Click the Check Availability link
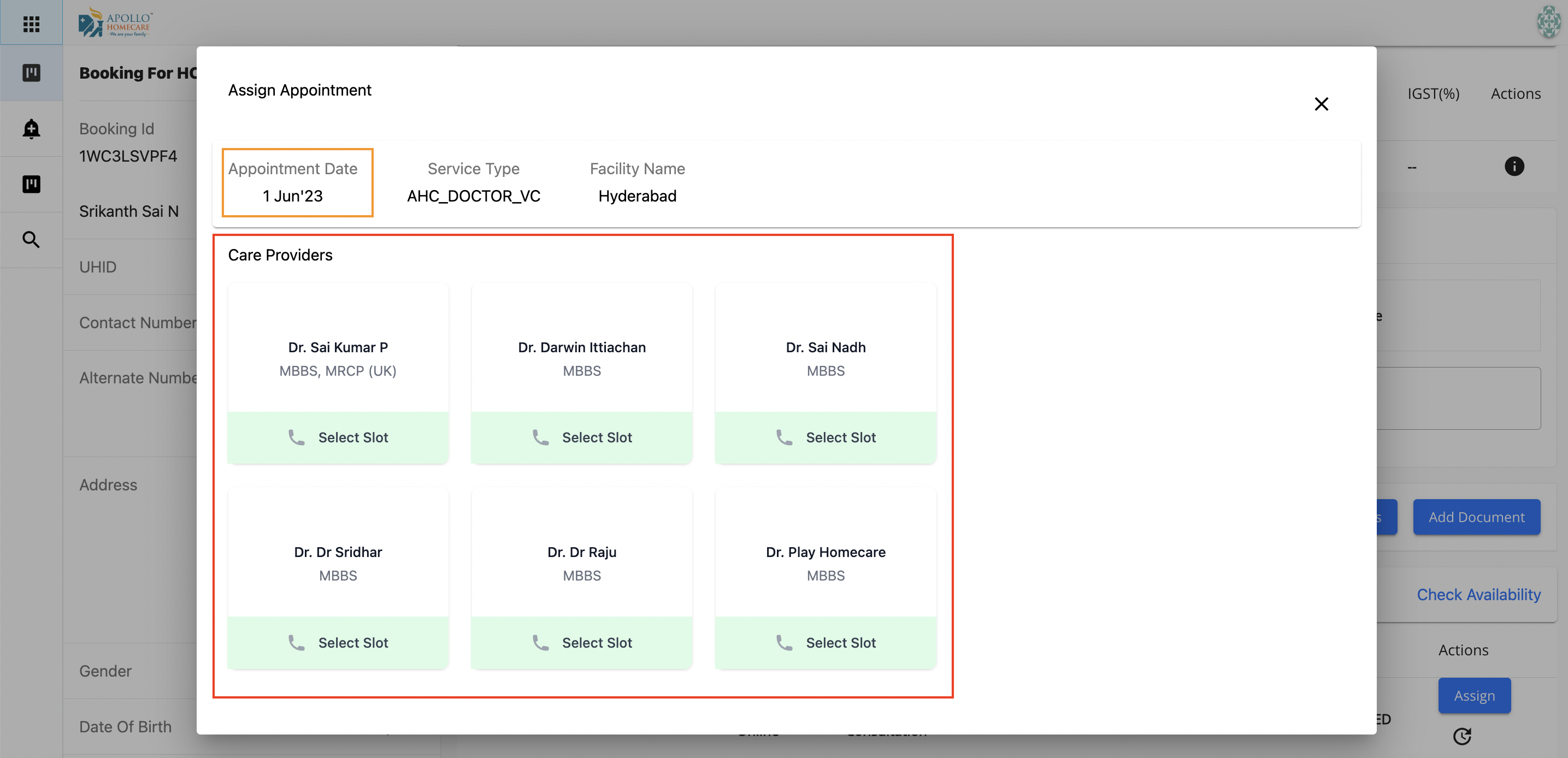Viewport: 1568px width, 758px height. 1479,594
